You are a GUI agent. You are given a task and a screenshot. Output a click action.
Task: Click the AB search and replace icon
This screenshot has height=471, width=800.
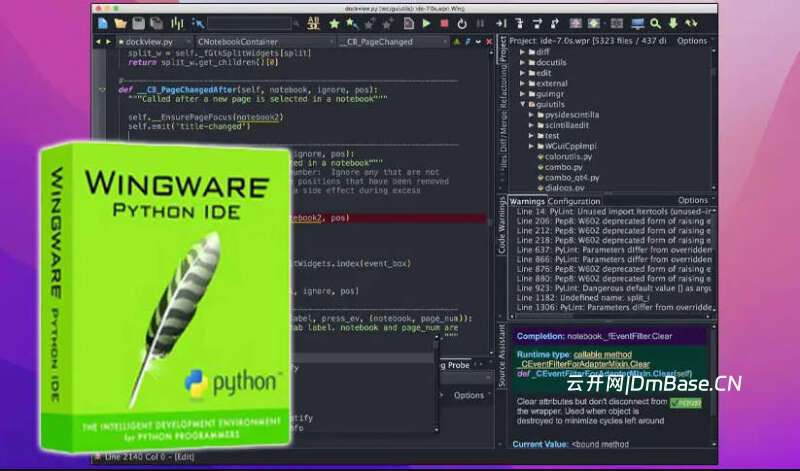pyautogui.click(x=313, y=23)
